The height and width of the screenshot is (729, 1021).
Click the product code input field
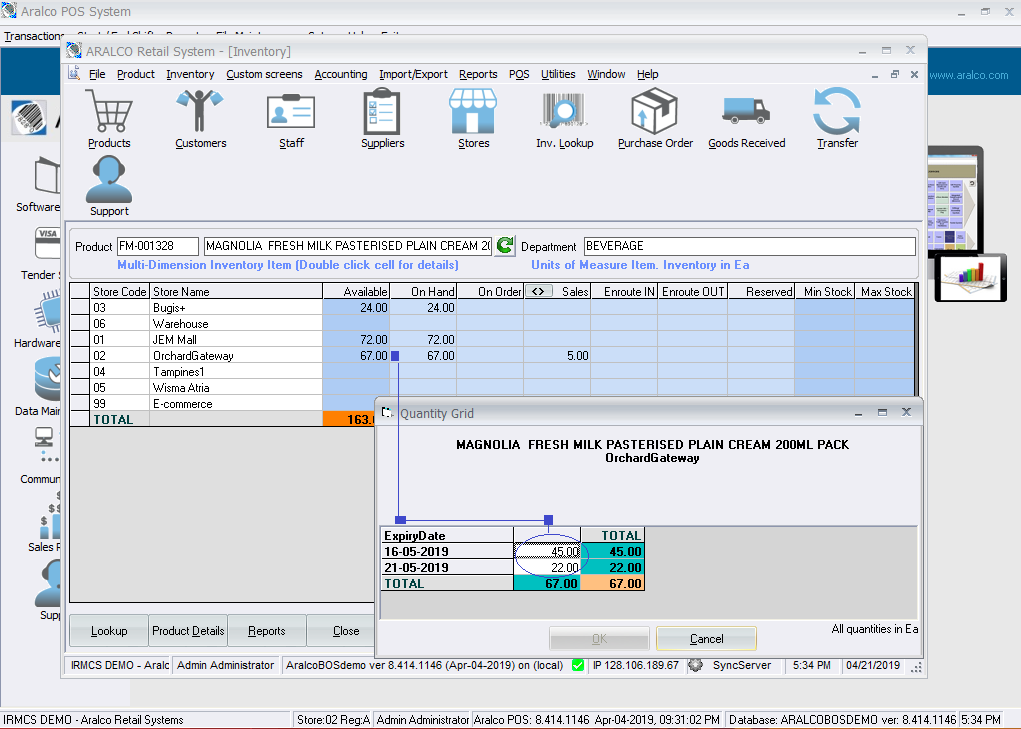tap(158, 245)
